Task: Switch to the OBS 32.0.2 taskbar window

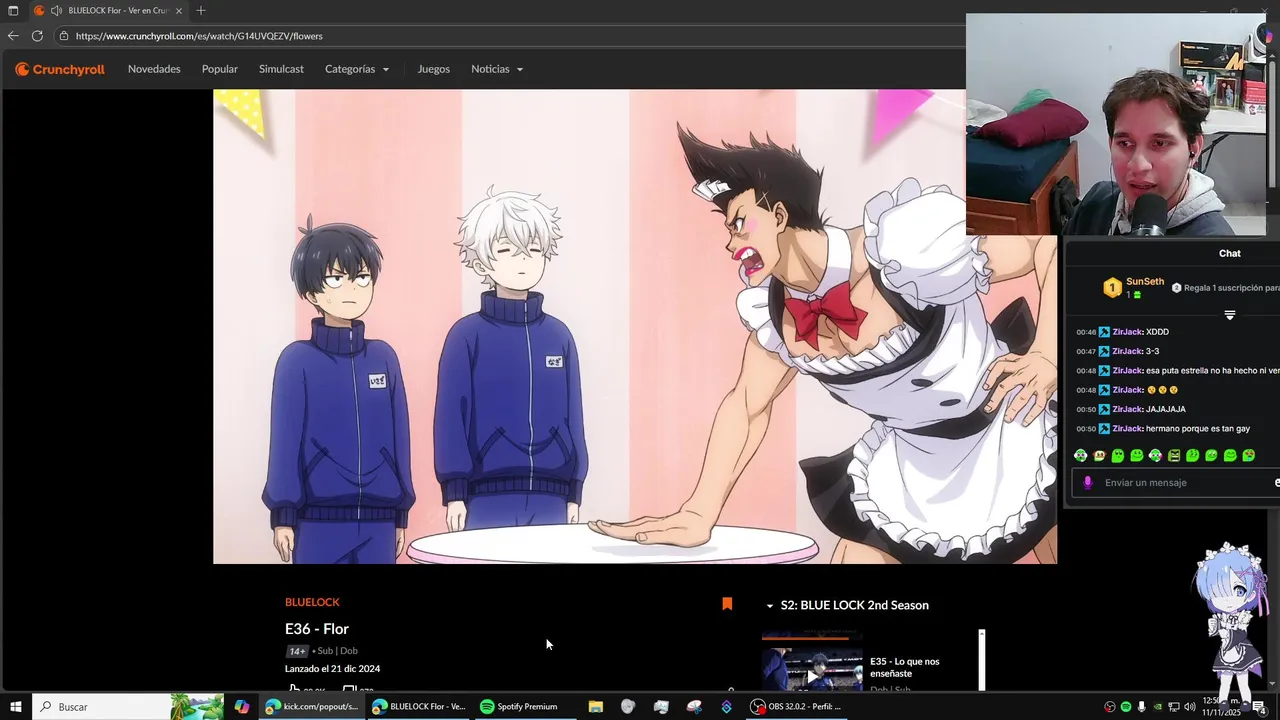Action: pos(797,707)
